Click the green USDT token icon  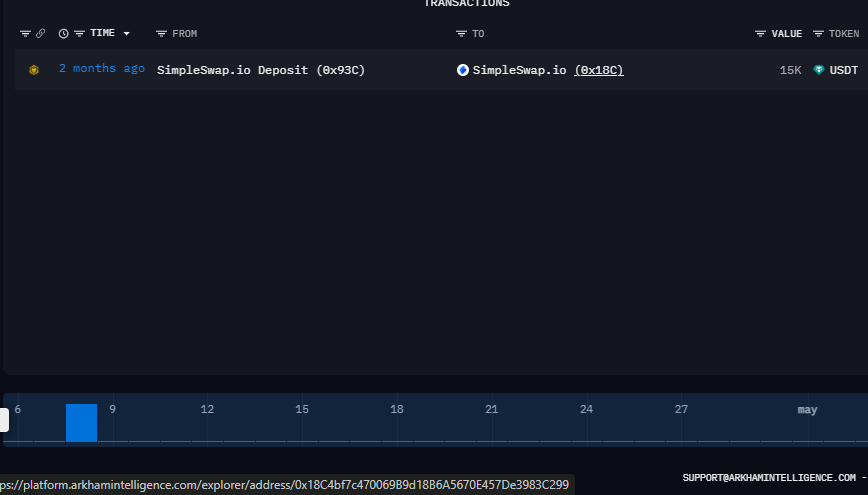pos(819,70)
